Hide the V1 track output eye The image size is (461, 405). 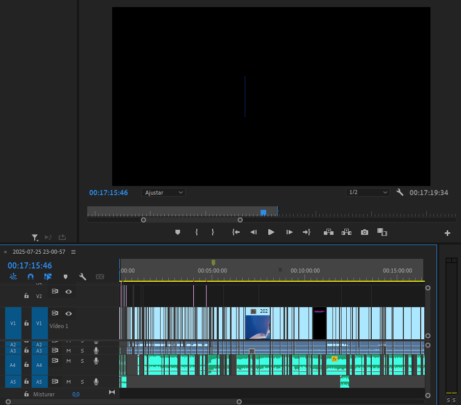tap(68, 313)
